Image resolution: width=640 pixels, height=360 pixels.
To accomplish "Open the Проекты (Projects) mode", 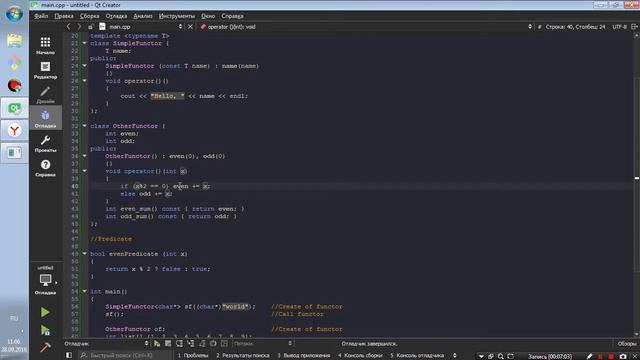I will click(45, 143).
